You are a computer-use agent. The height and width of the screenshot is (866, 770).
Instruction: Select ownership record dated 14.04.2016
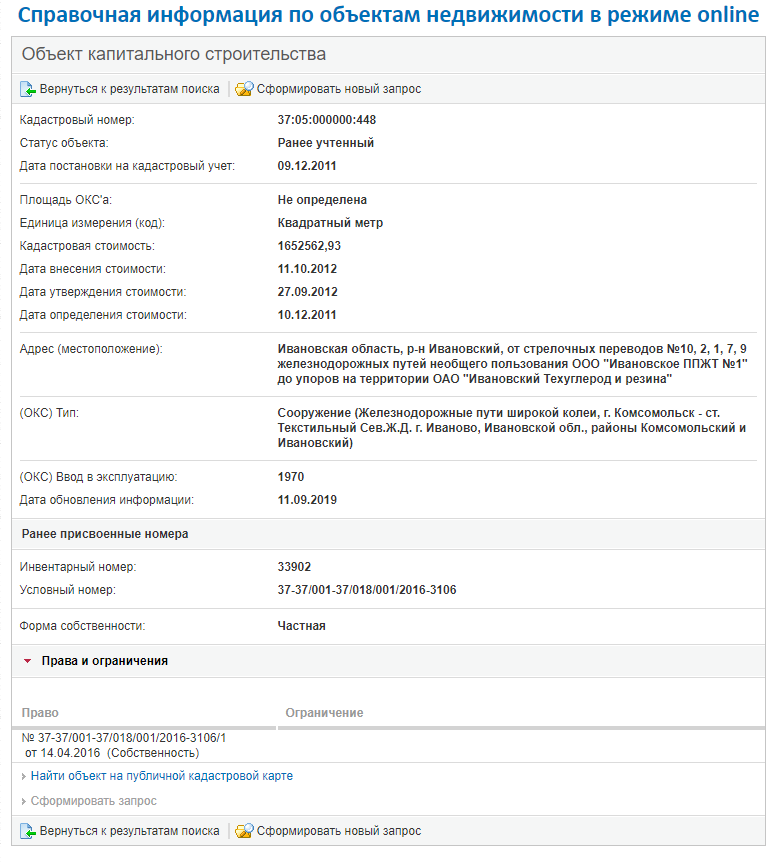[124, 746]
